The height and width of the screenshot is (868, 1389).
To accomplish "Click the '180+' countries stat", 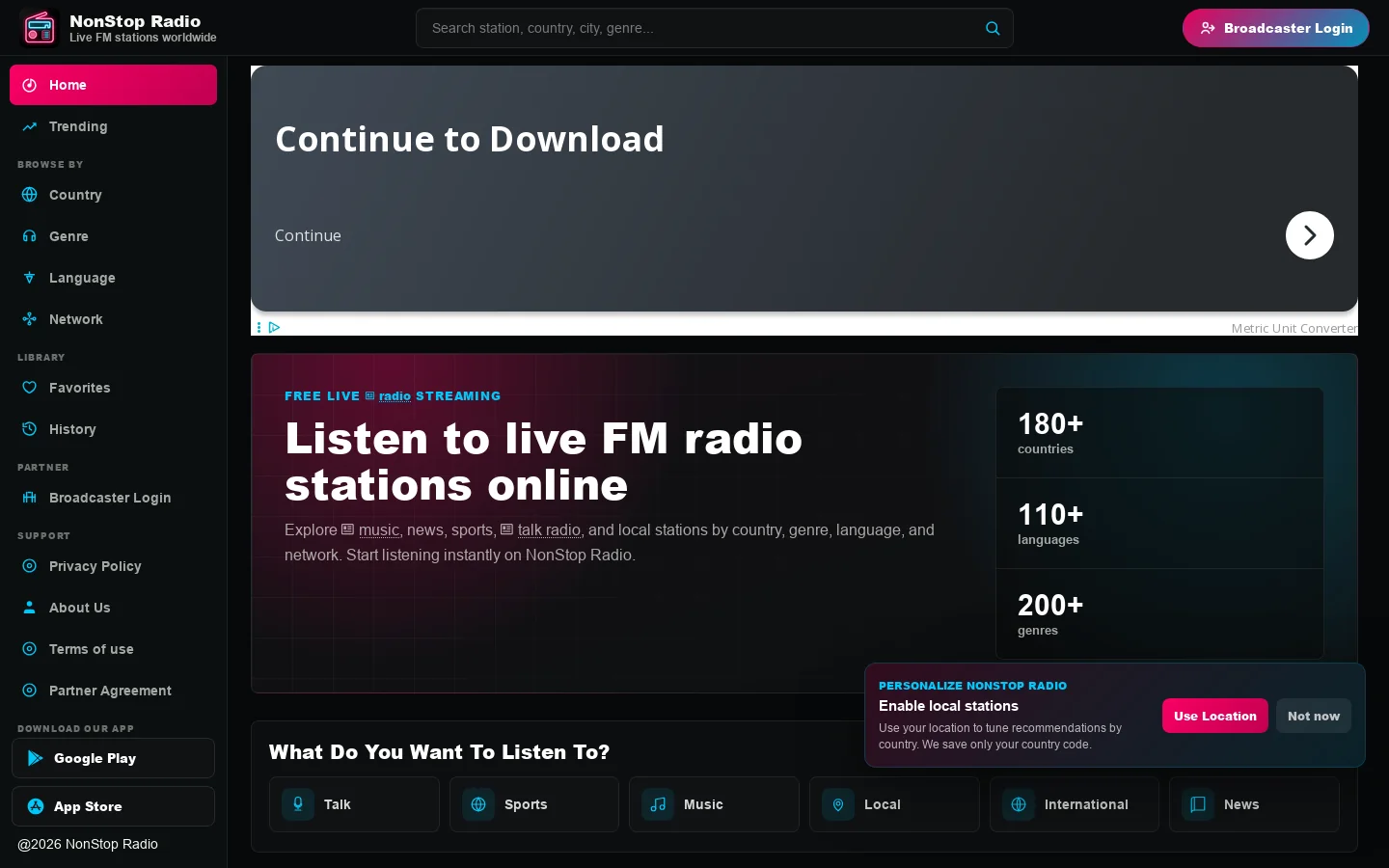I will [x=1159, y=433].
